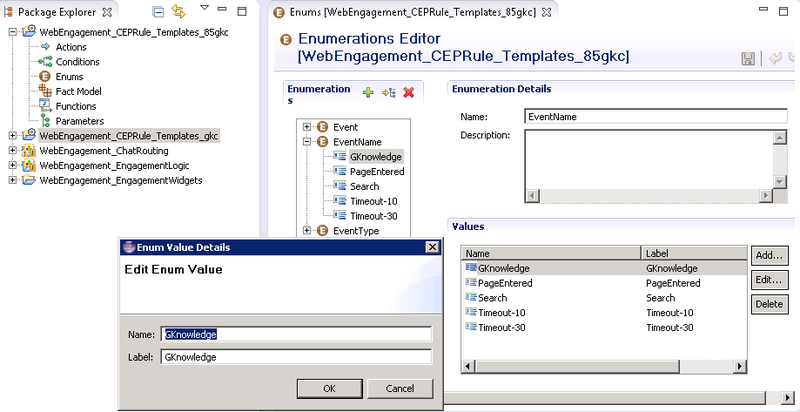800x412 pixels.
Task: Click Collapse All icon in Package Explorer
Action: 159,11
